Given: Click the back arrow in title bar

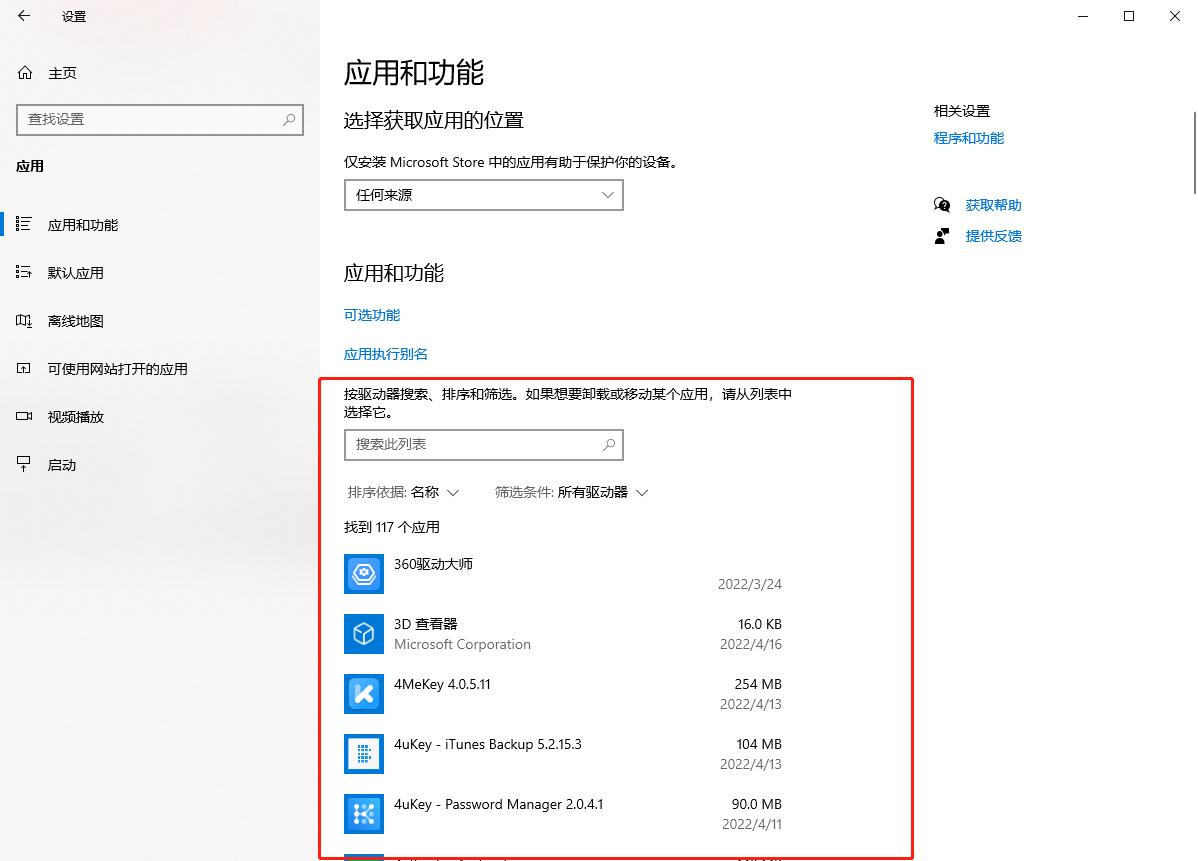Looking at the screenshot, I should (24, 16).
